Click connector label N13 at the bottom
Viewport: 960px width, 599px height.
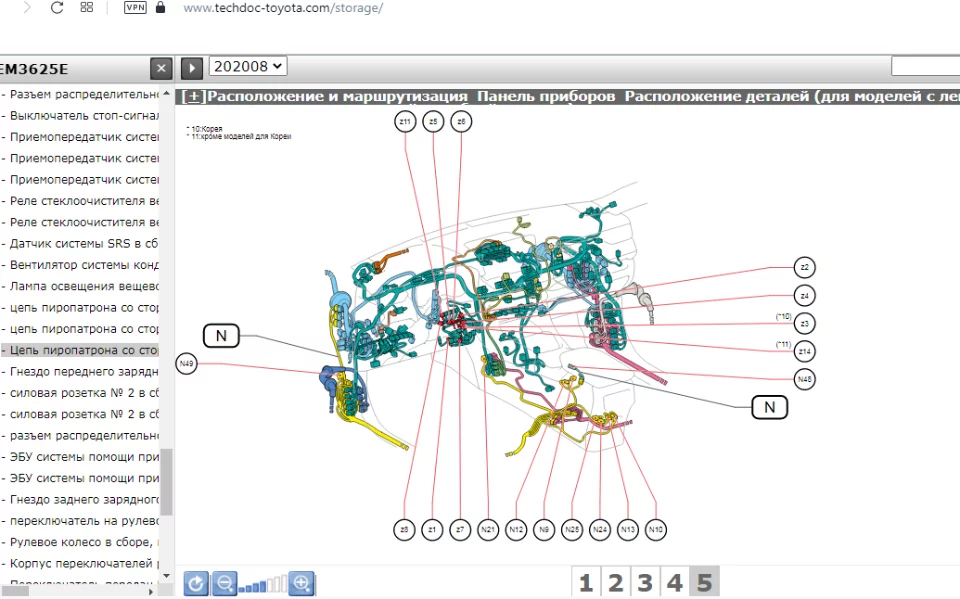click(x=628, y=530)
